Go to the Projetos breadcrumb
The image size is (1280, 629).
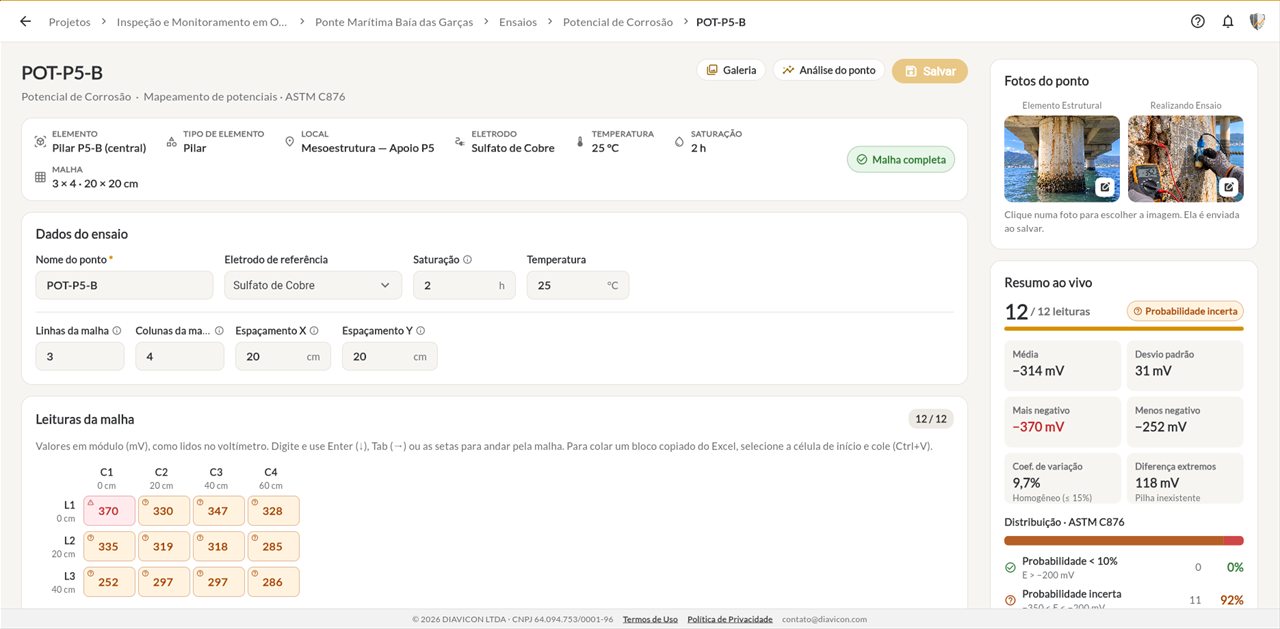pyautogui.click(x=70, y=22)
